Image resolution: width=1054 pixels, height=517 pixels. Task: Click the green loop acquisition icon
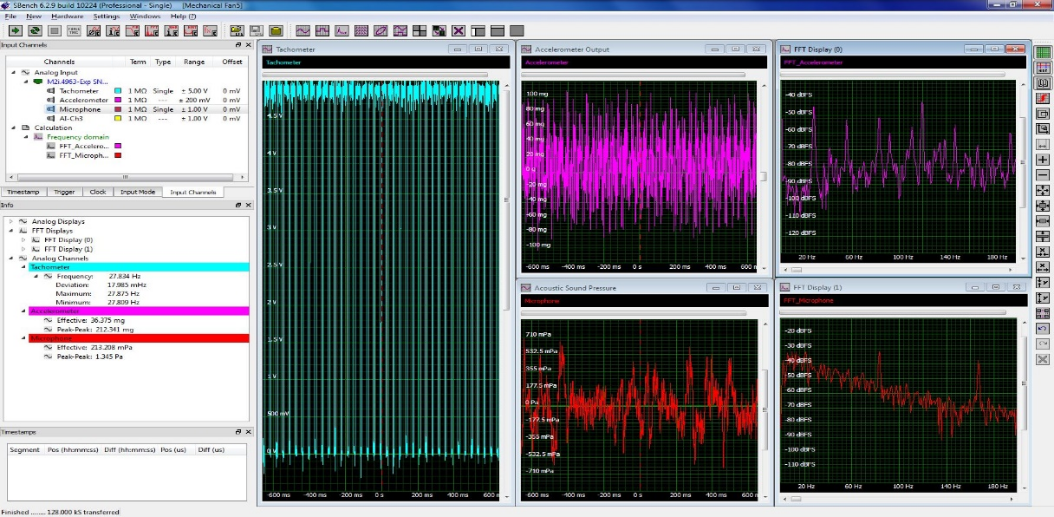coord(33,31)
